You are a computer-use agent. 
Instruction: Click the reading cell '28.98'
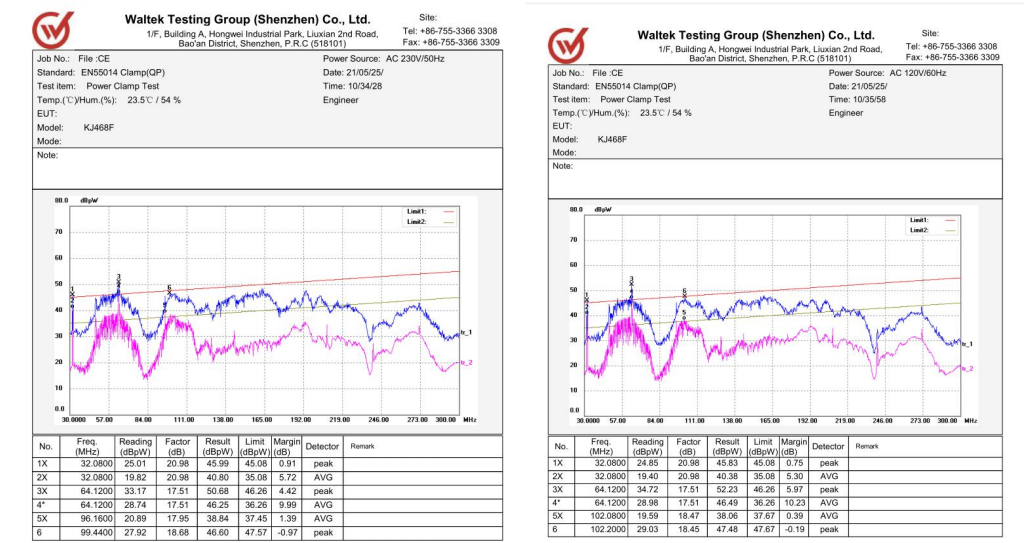pyautogui.click(x=650, y=503)
